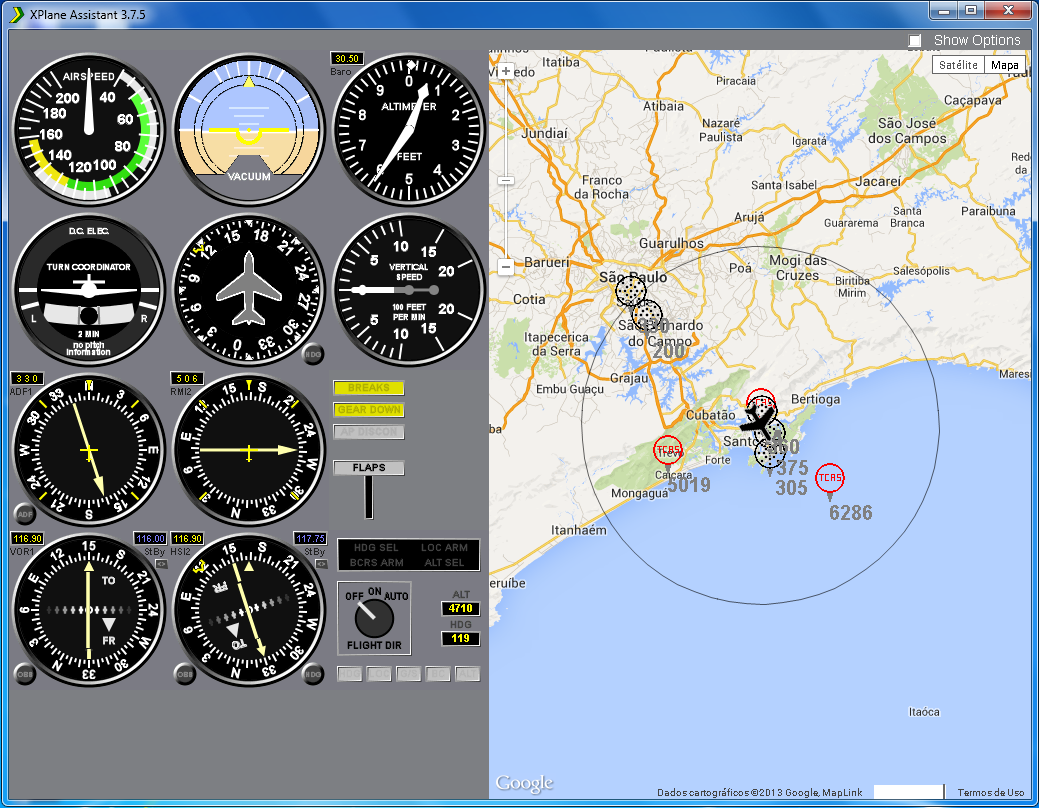Click the TCAS marker labeled 5019

tap(667, 450)
